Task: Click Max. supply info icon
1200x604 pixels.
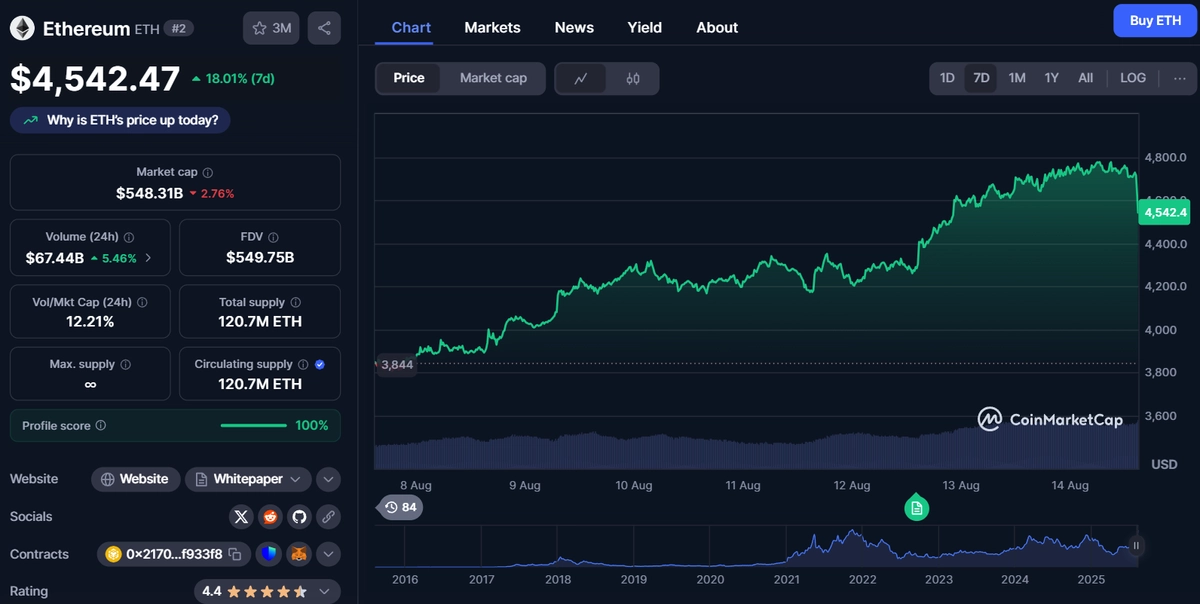Action: click(125, 364)
